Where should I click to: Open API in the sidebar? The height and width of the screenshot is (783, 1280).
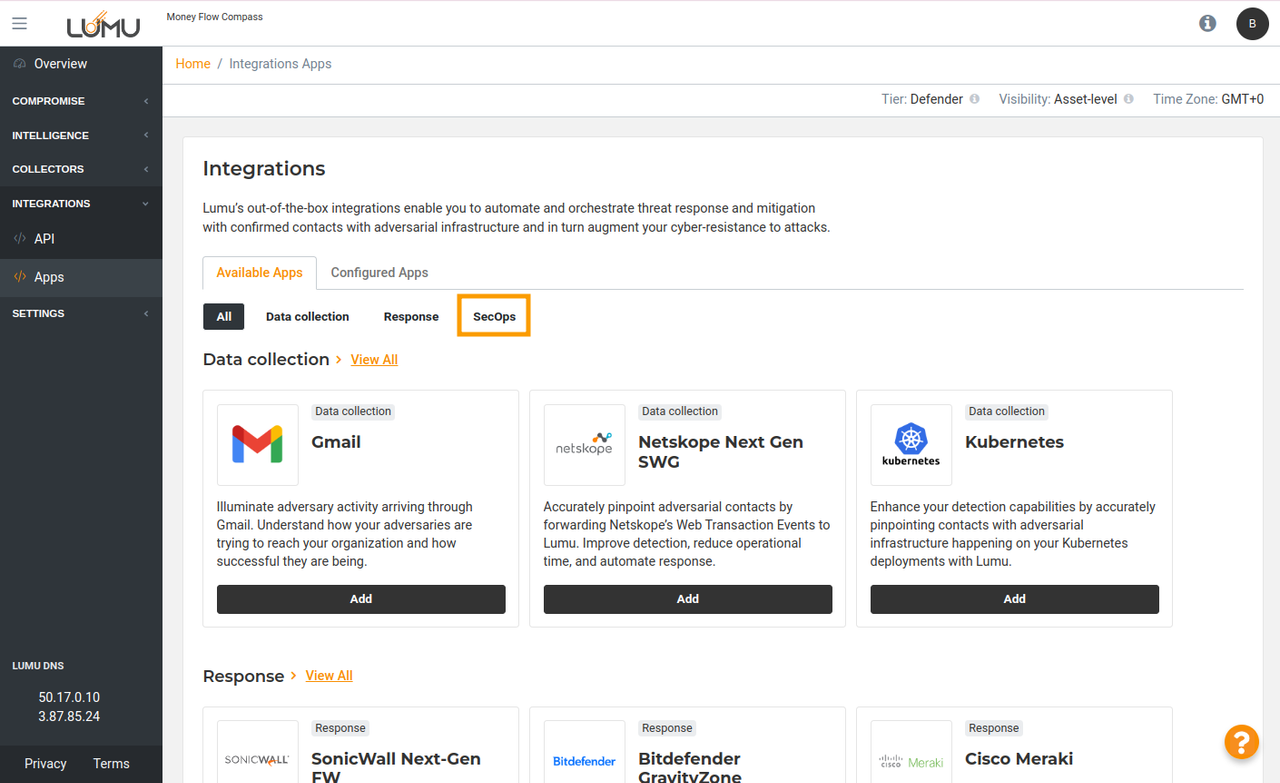pyautogui.click(x=44, y=239)
